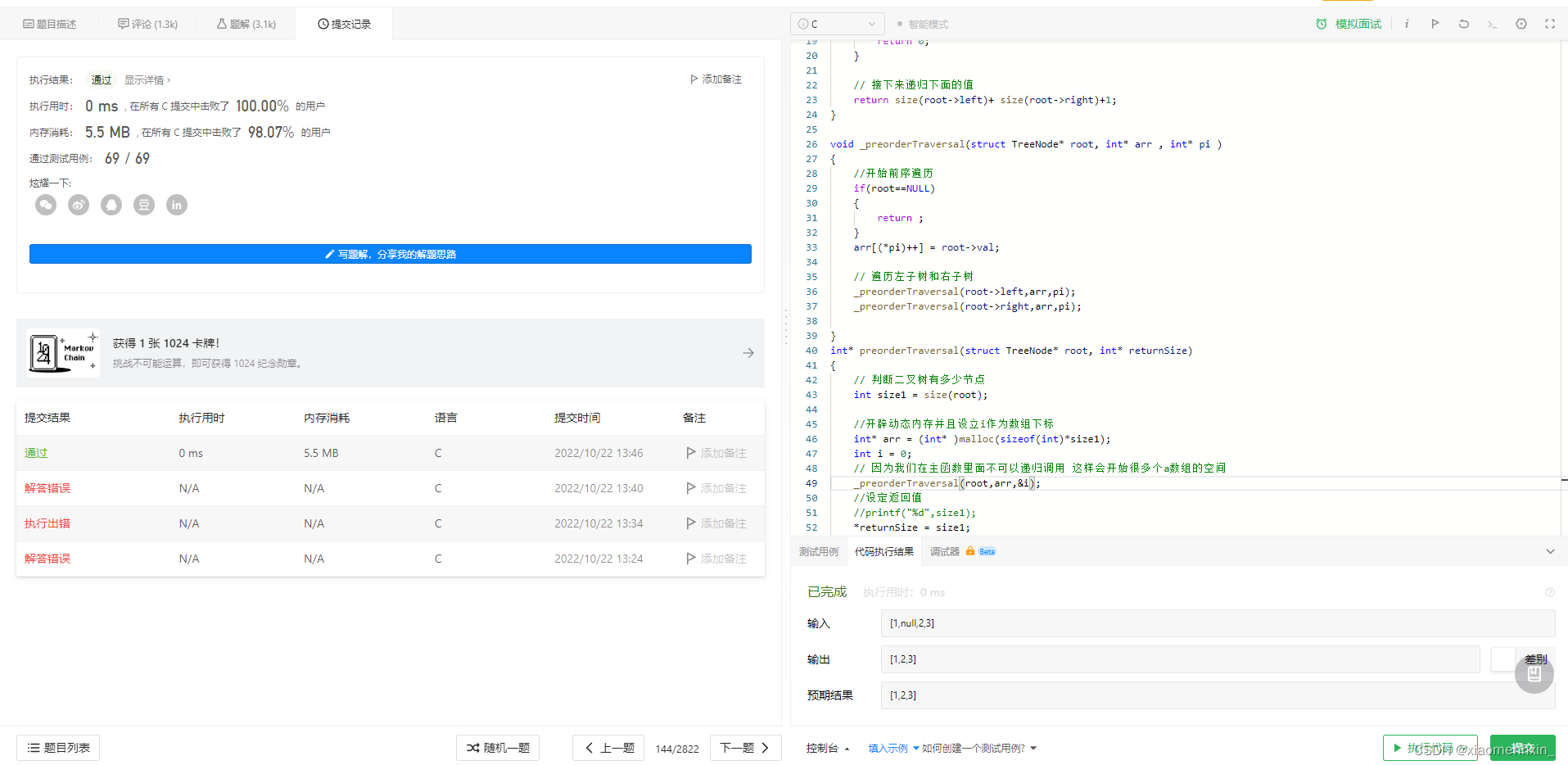1568x765 pixels.
Task: Open the 题目列表 problem list
Action: pos(58,748)
